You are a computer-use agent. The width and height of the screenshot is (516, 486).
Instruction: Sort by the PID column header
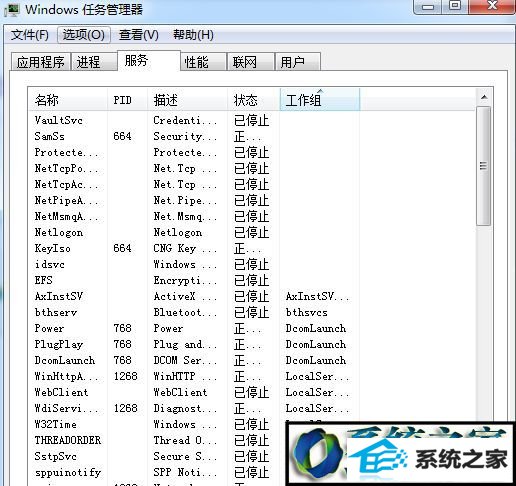point(128,100)
